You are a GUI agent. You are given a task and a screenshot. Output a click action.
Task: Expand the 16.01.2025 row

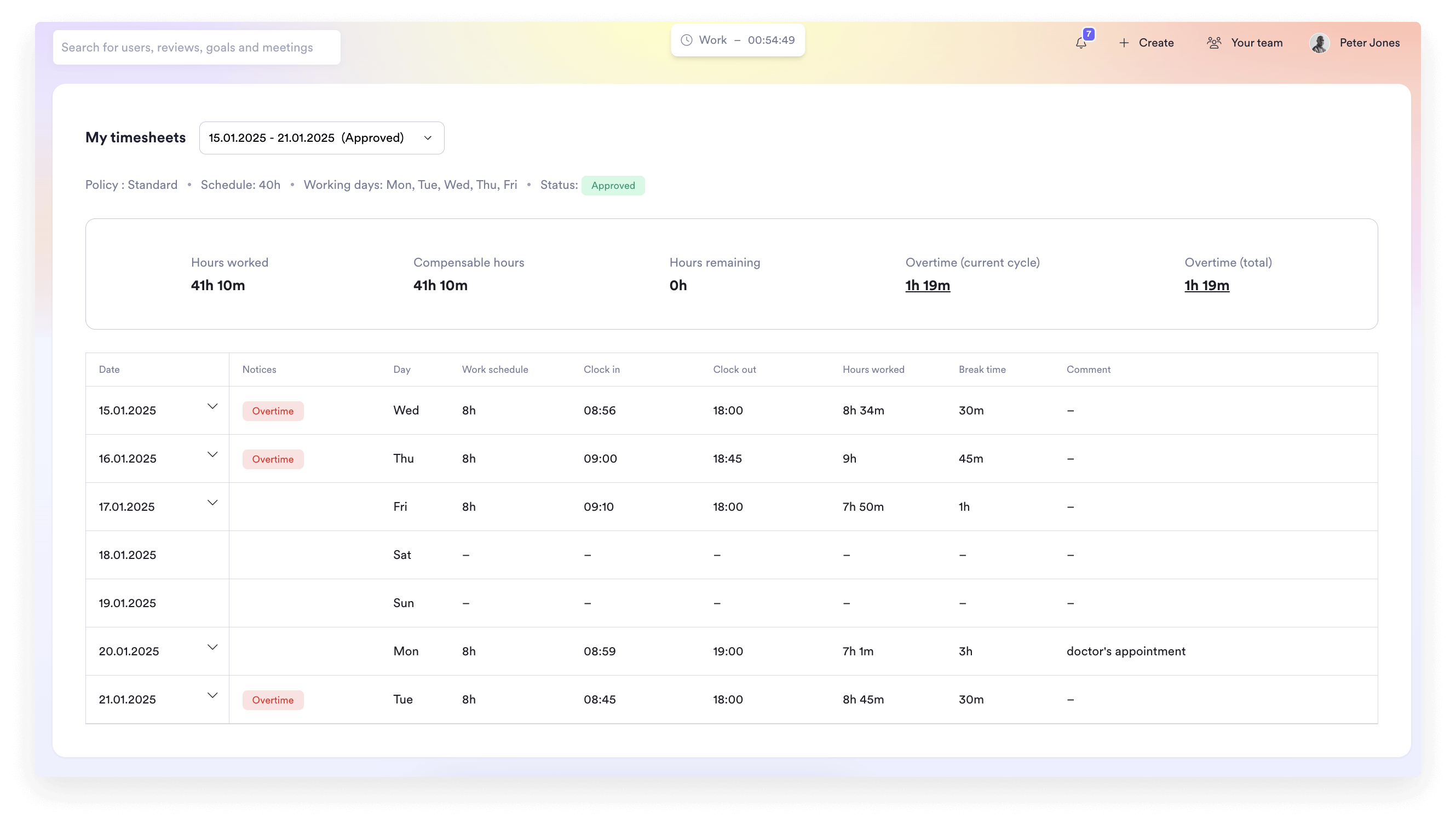(212, 454)
